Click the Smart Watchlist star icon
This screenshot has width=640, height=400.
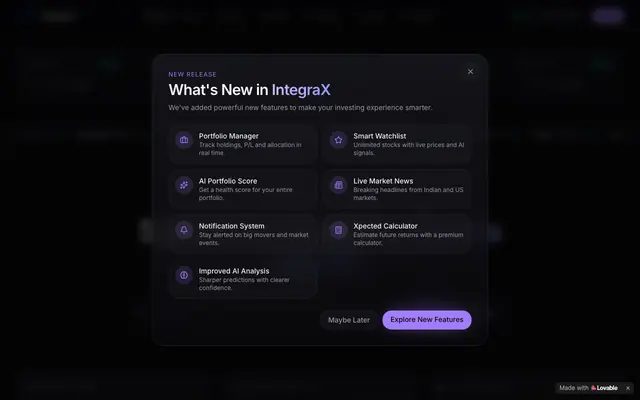338,140
